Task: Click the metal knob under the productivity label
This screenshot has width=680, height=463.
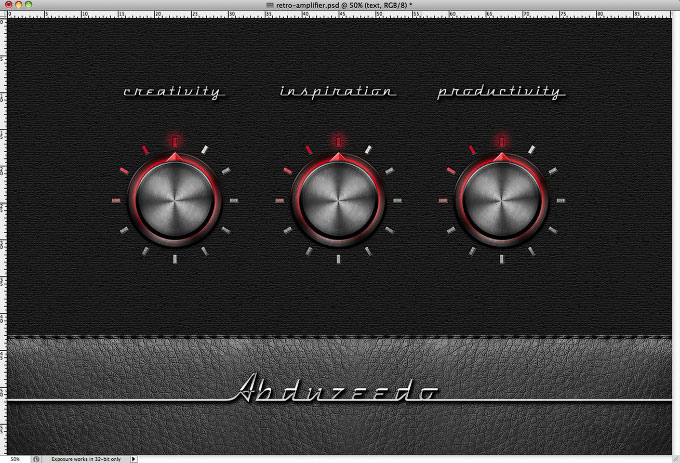Action: [x=501, y=201]
